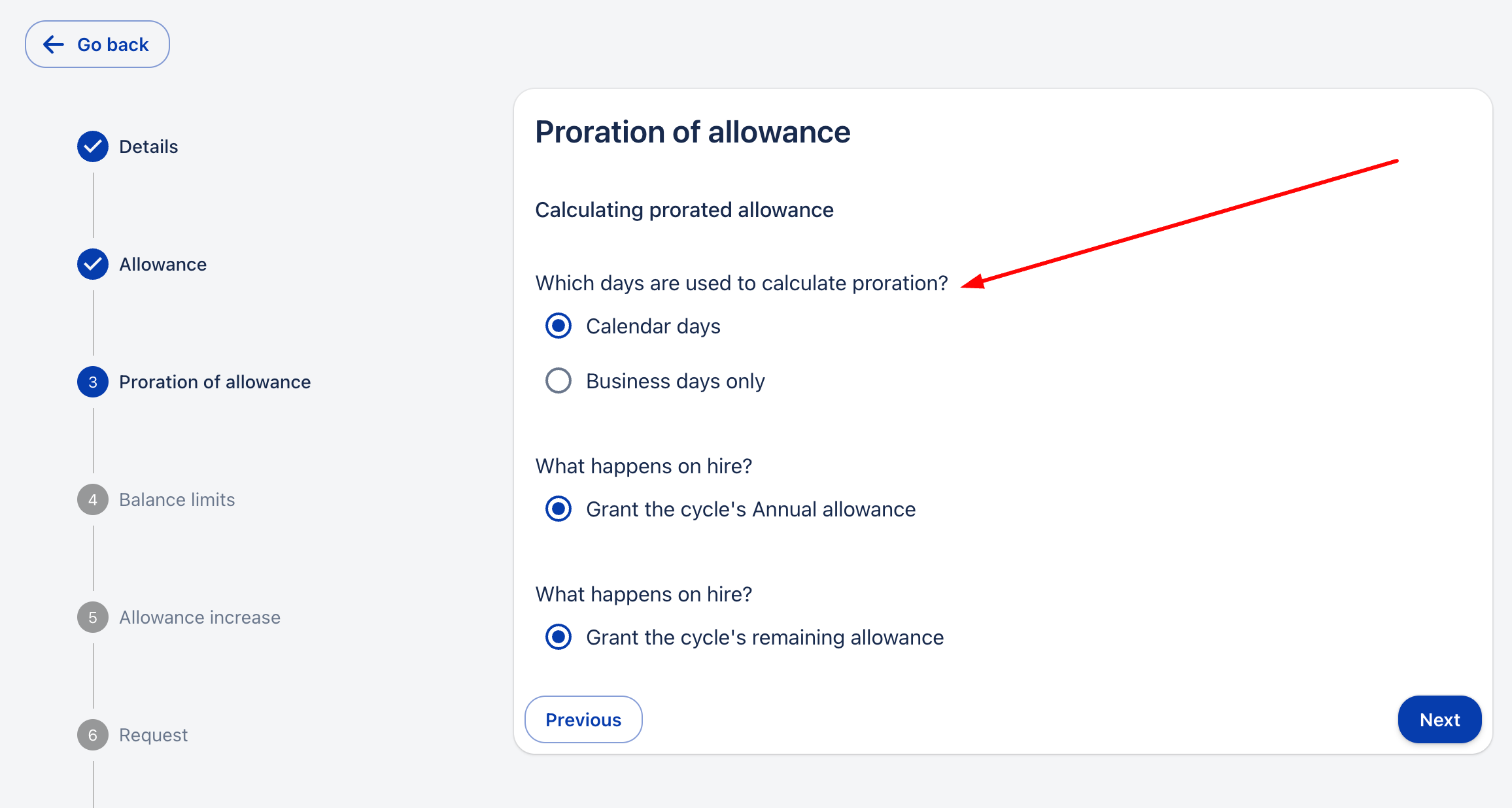Screen dimensions: 1512x808
Task: Jump to the Balance limits step label
Action: pos(177,499)
